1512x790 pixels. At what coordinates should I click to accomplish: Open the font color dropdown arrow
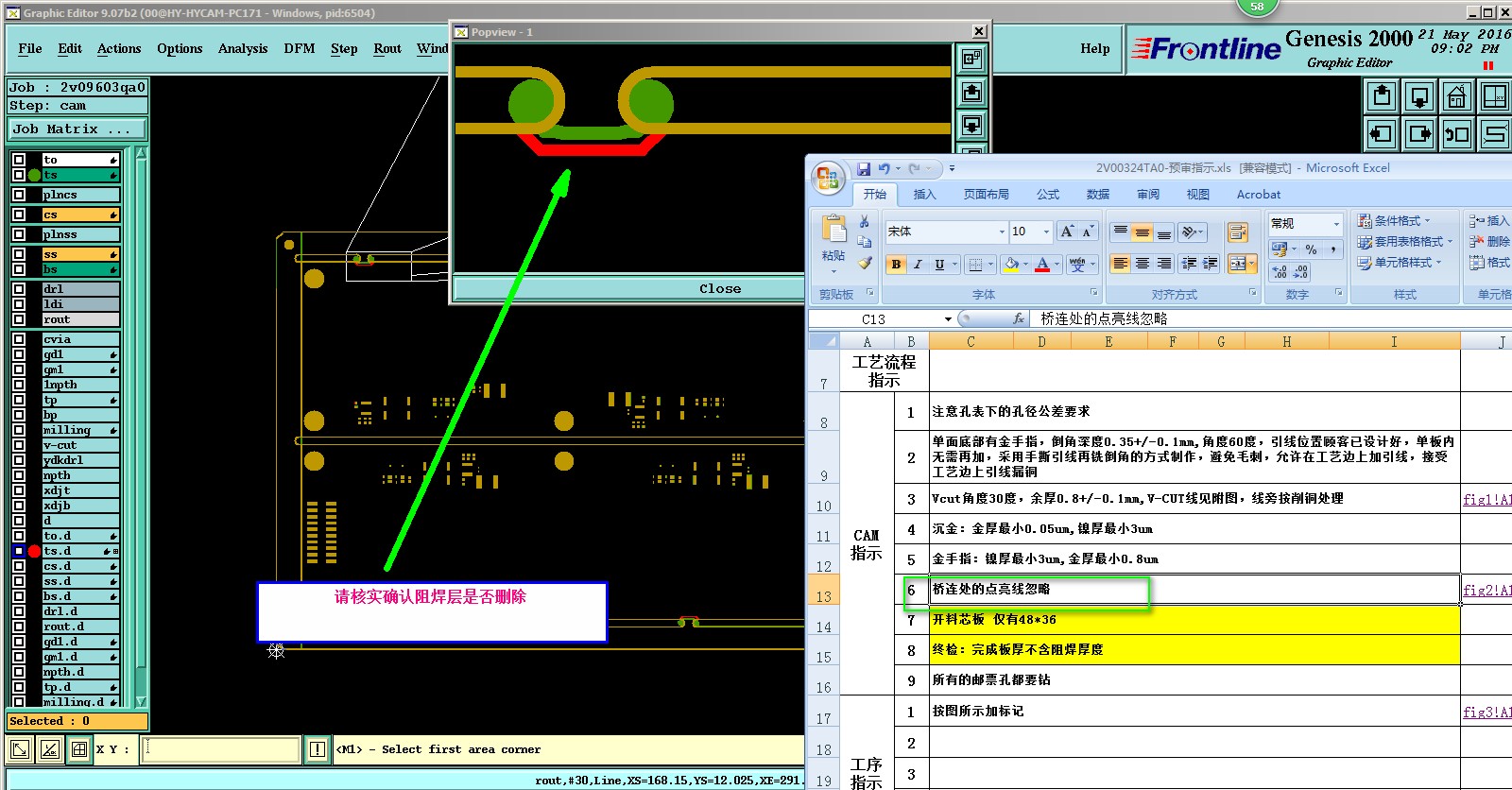[x=1056, y=265]
